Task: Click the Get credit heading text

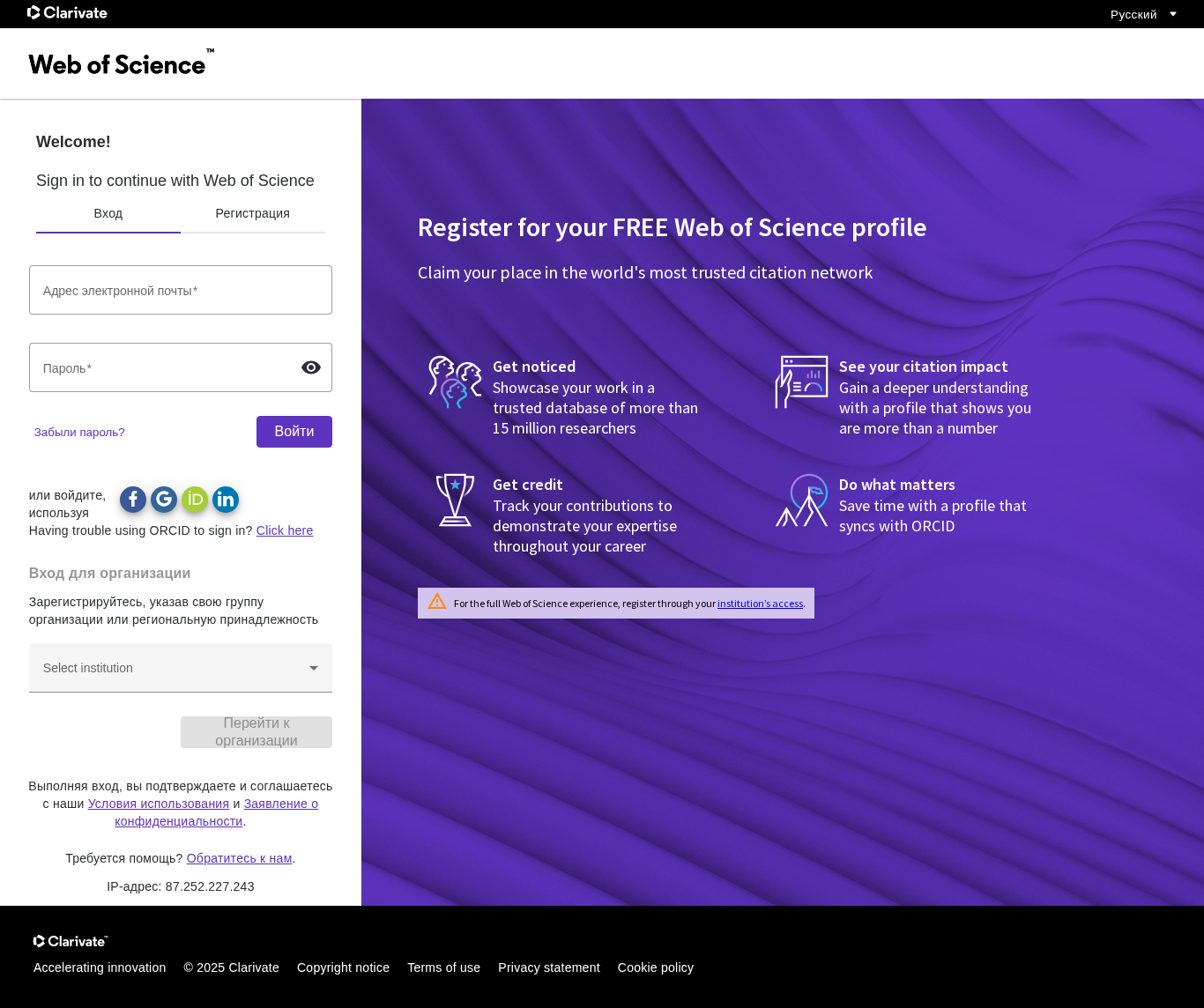Action: click(528, 485)
